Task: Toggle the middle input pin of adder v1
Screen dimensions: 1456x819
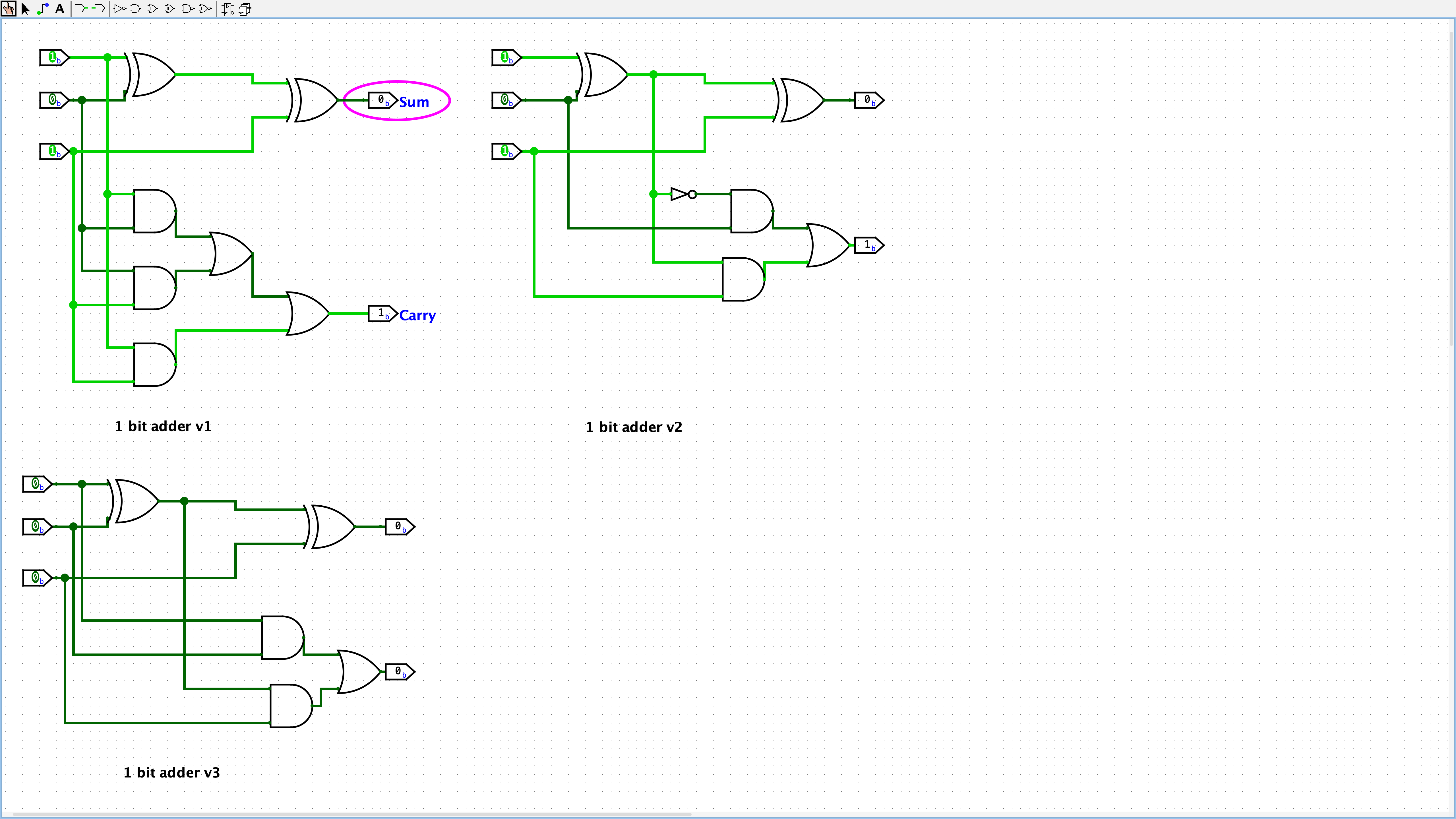Action: [54, 100]
